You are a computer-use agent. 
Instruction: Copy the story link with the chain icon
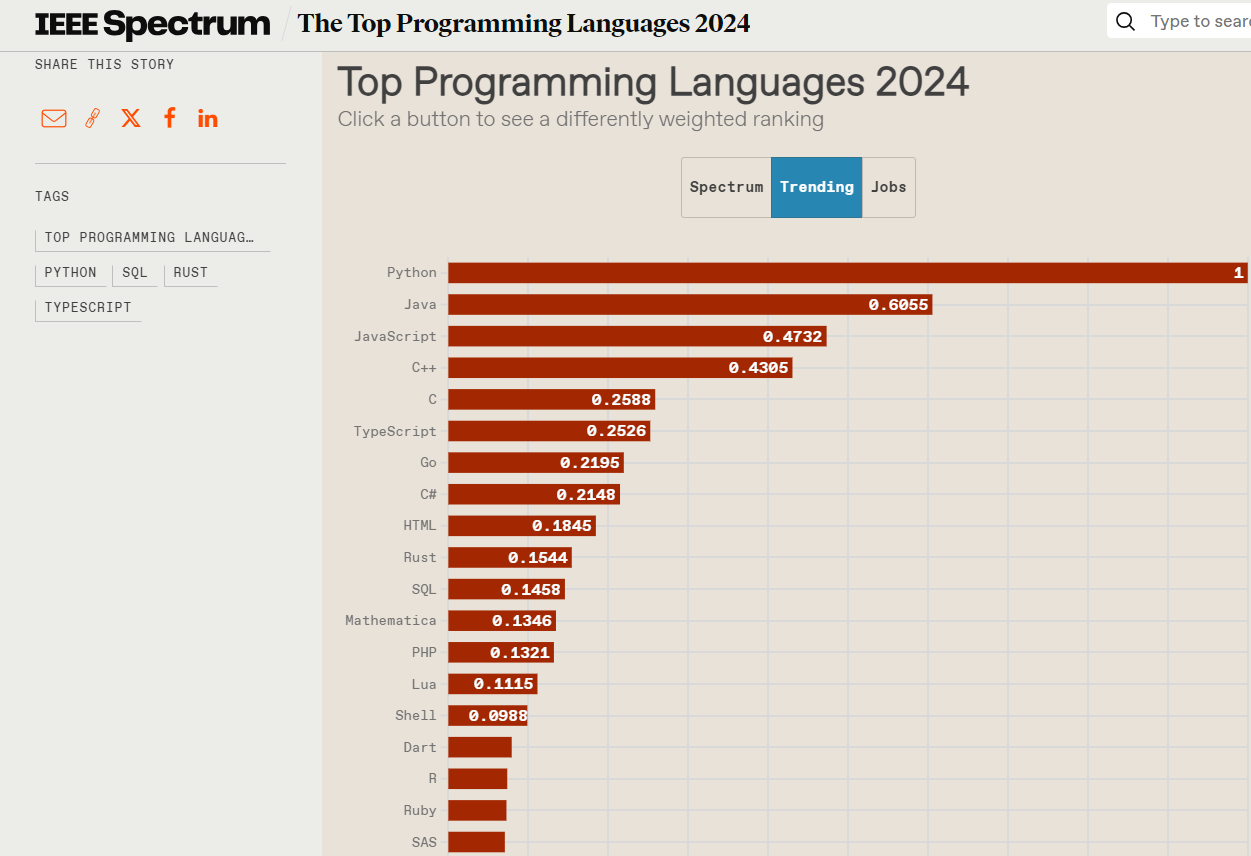(93, 119)
